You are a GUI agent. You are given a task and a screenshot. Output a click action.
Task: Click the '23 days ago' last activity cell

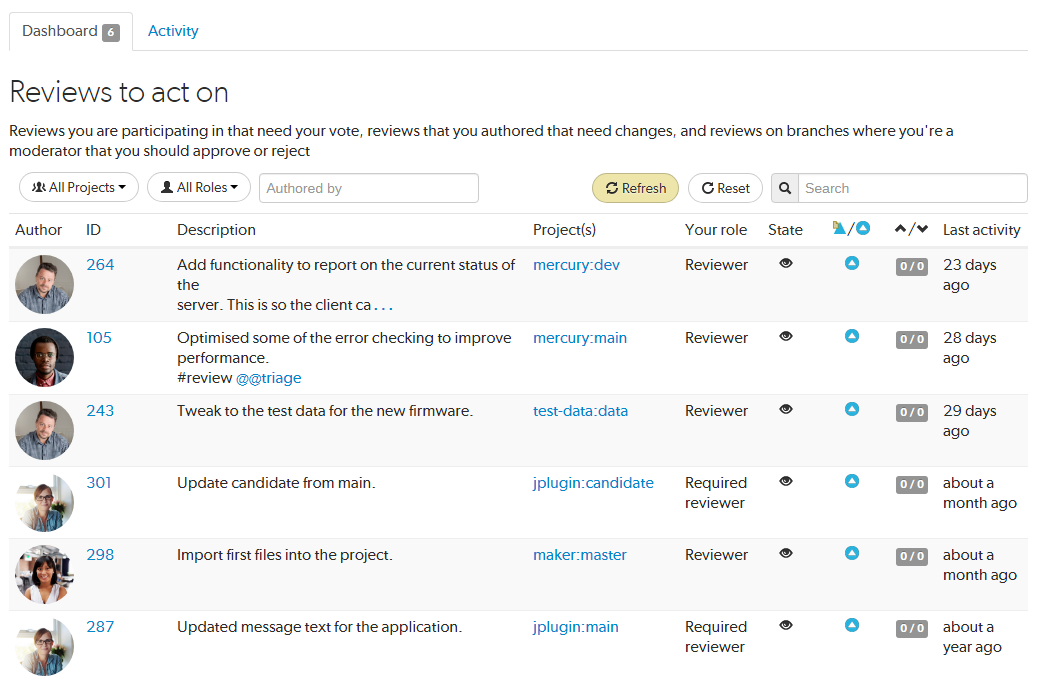tap(970, 275)
